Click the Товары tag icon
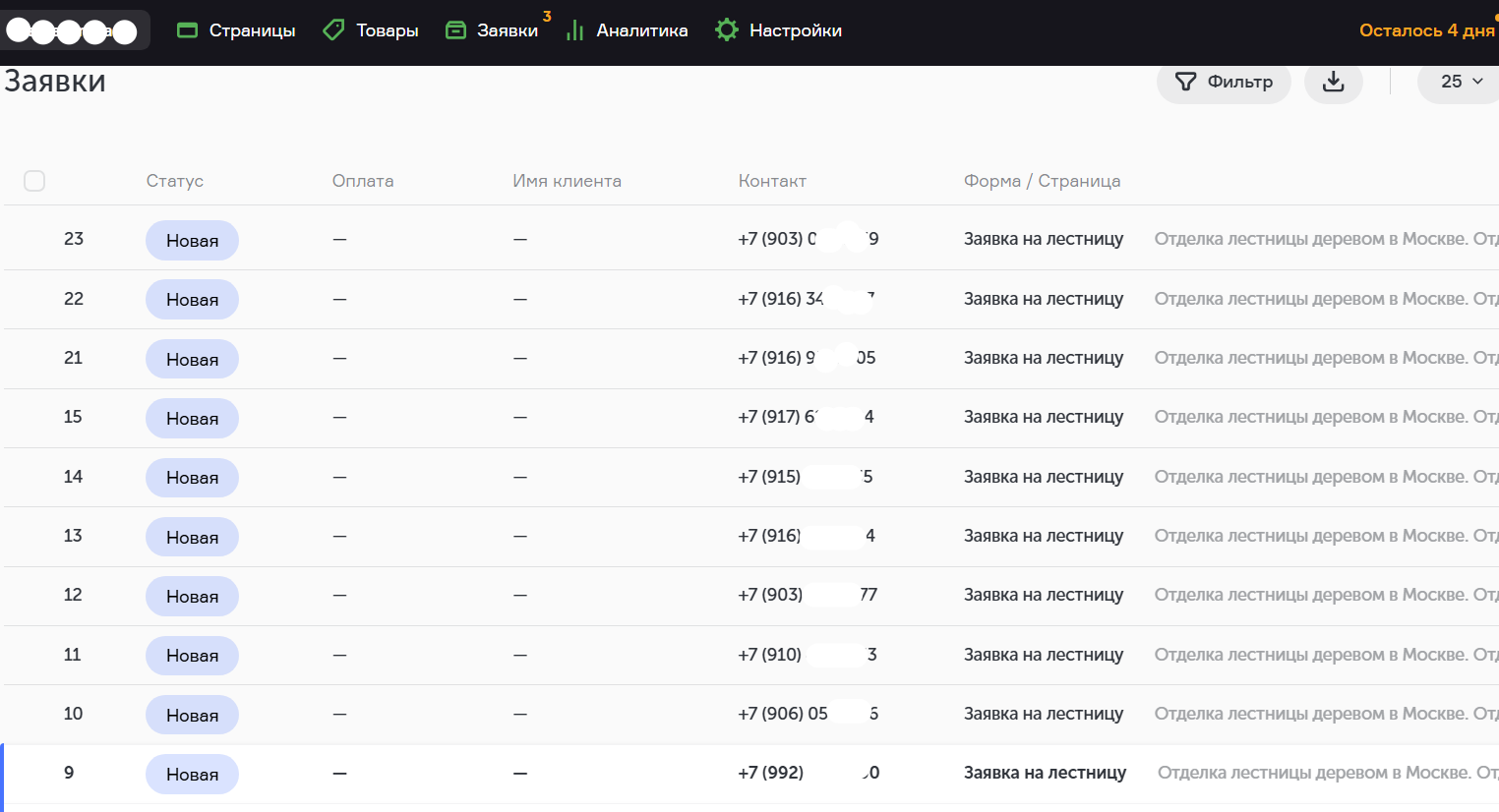This screenshot has height=812, width=1499. pos(334,30)
